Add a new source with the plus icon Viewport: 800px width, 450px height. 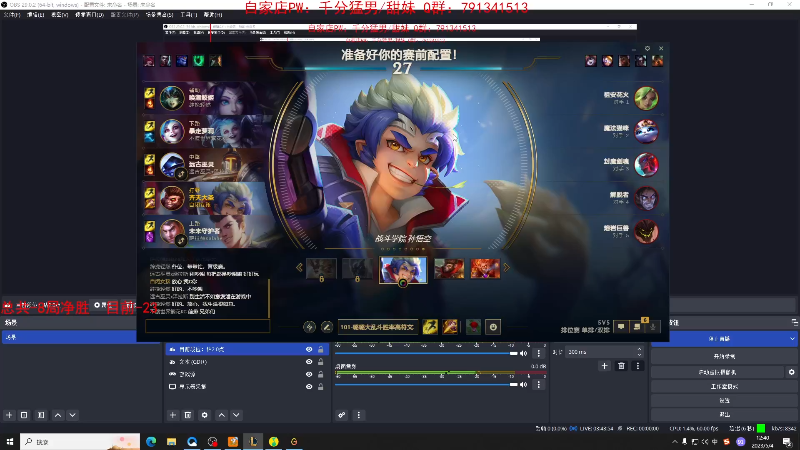pos(172,415)
